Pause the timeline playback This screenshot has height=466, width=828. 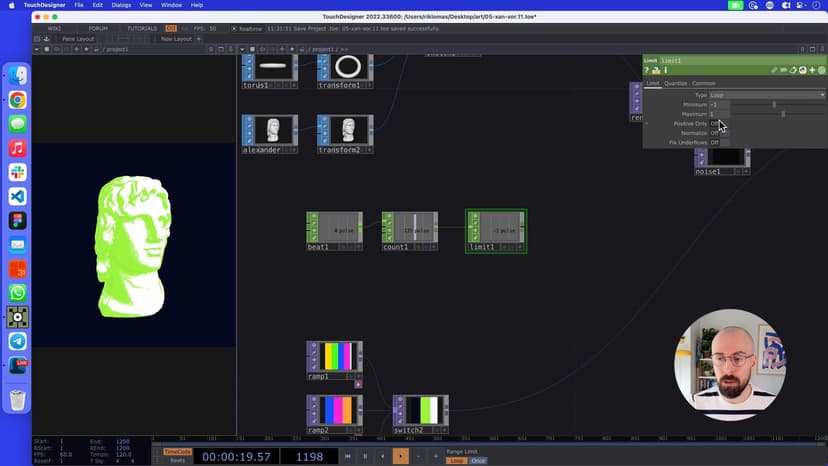365,456
